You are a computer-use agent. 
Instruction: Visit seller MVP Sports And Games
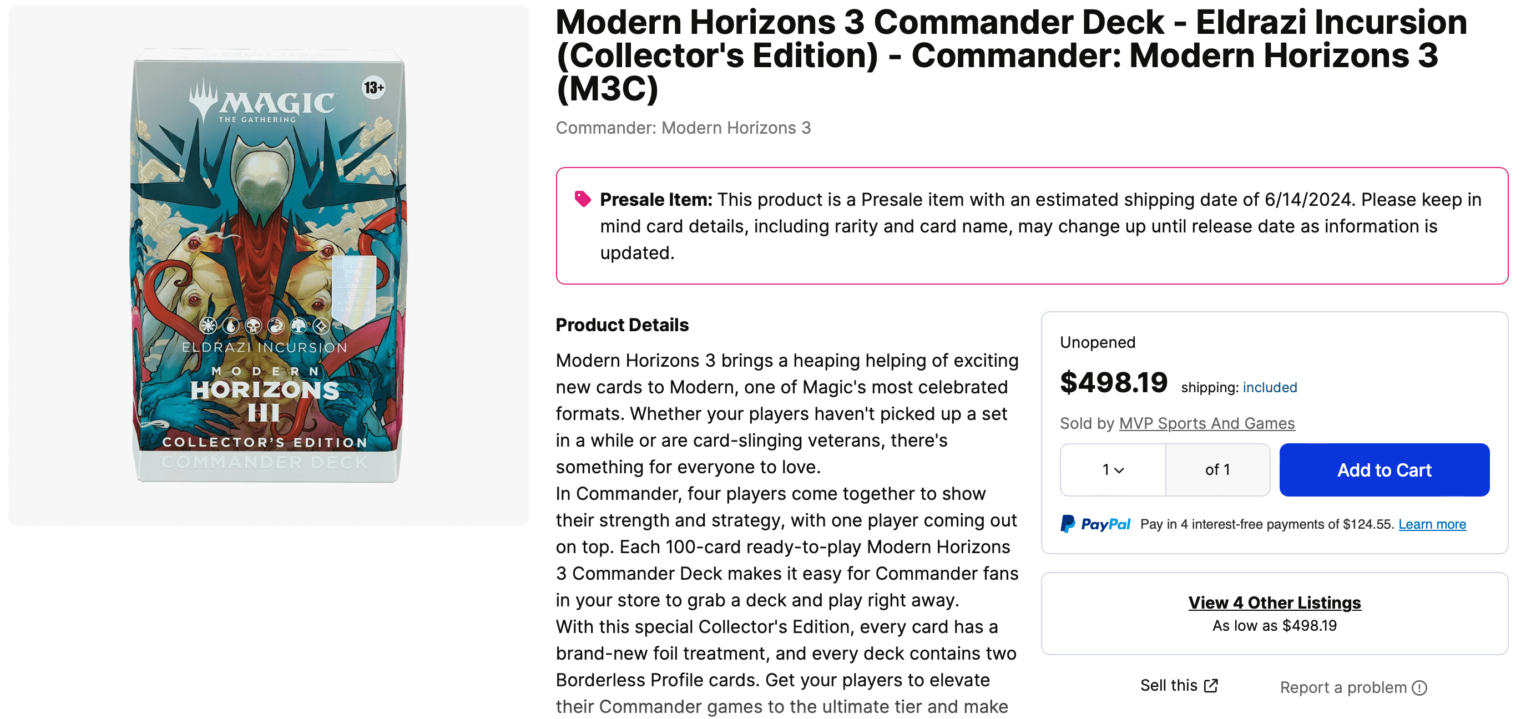[x=1206, y=423]
